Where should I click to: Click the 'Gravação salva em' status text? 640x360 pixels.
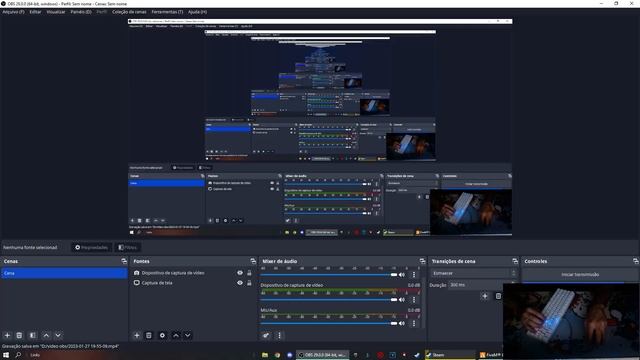click(60, 346)
